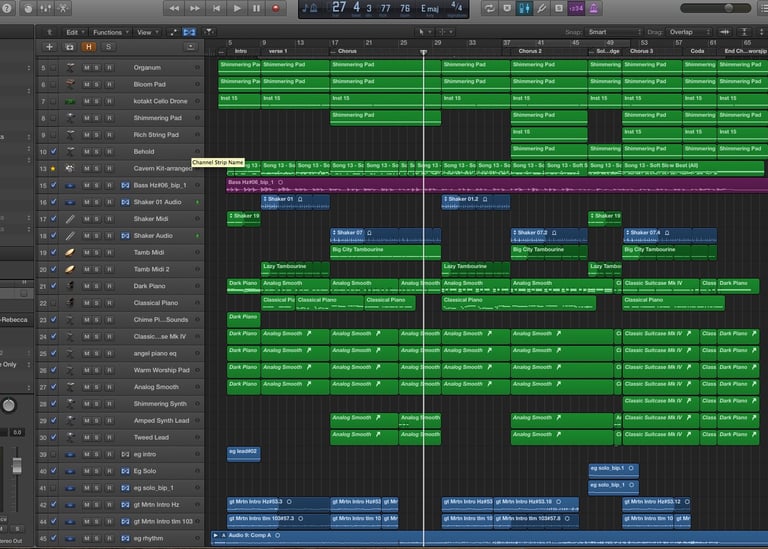Viewport: 768px width, 549px height.
Task: Add a new track with plus button
Action: [x=49, y=47]
